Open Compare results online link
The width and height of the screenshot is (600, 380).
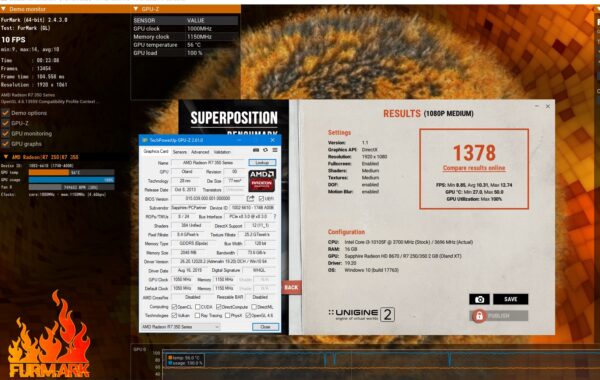(474, 168)
